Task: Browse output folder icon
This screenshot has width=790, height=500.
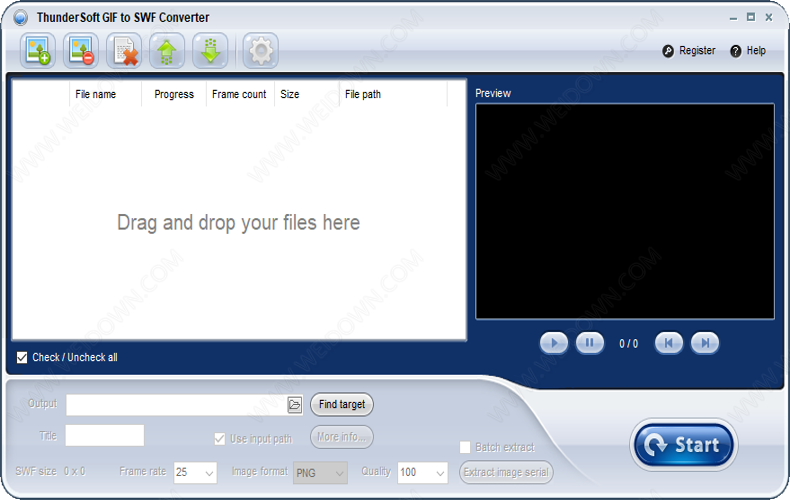Action: pyautogui.click(x=294, y=405)
